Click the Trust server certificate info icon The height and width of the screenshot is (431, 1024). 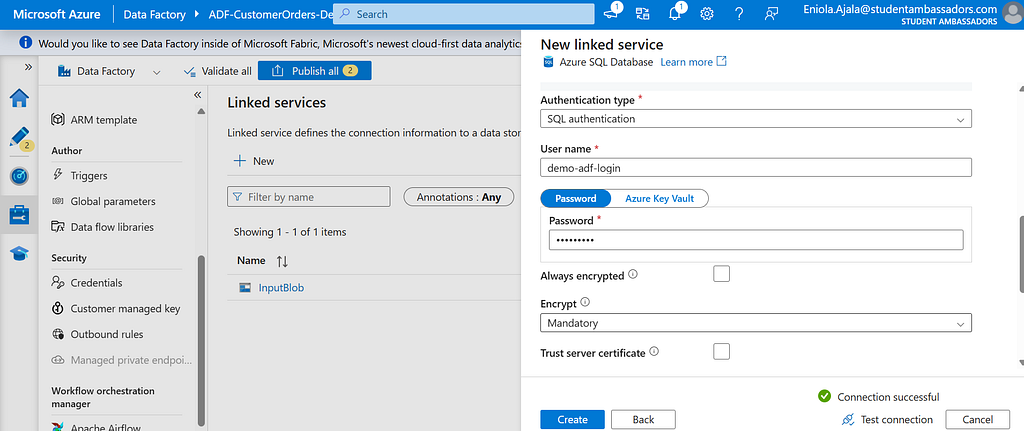[654, 352]
